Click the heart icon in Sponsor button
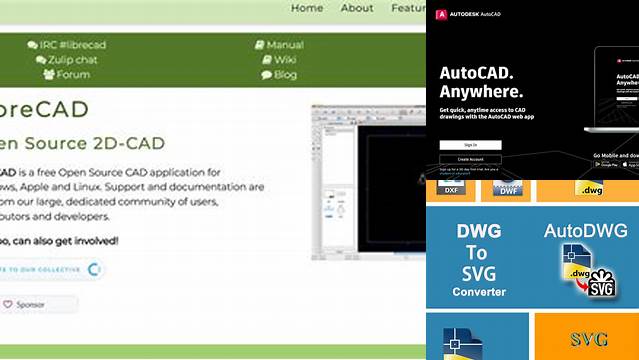This screenshot has width=639, height=360. point(8,305)
